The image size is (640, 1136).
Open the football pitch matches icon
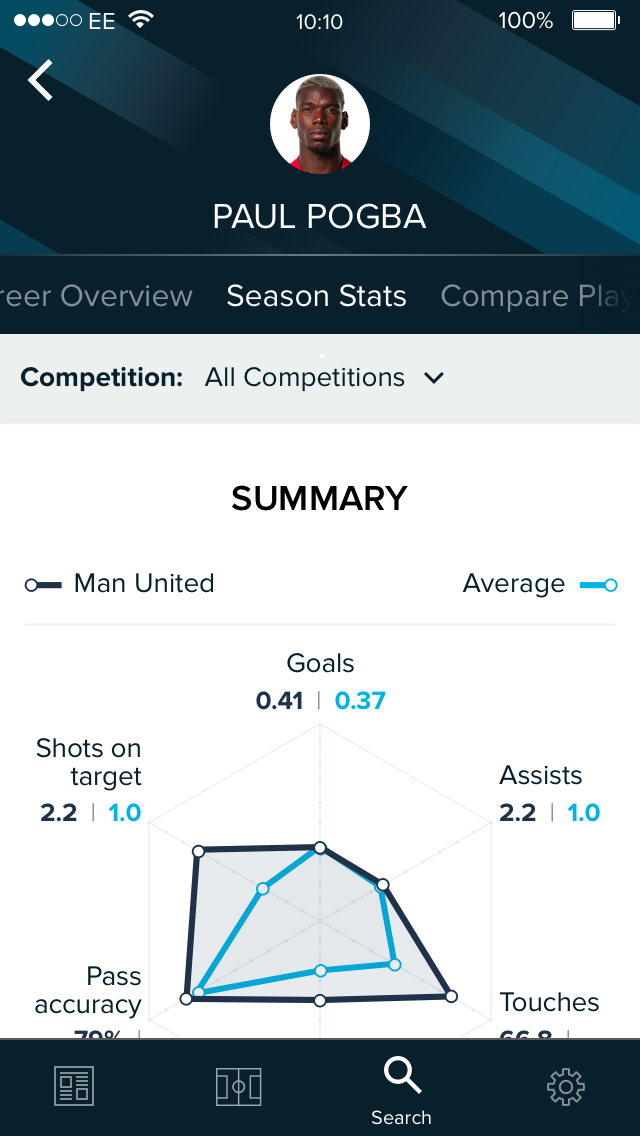coord(238,1086)
